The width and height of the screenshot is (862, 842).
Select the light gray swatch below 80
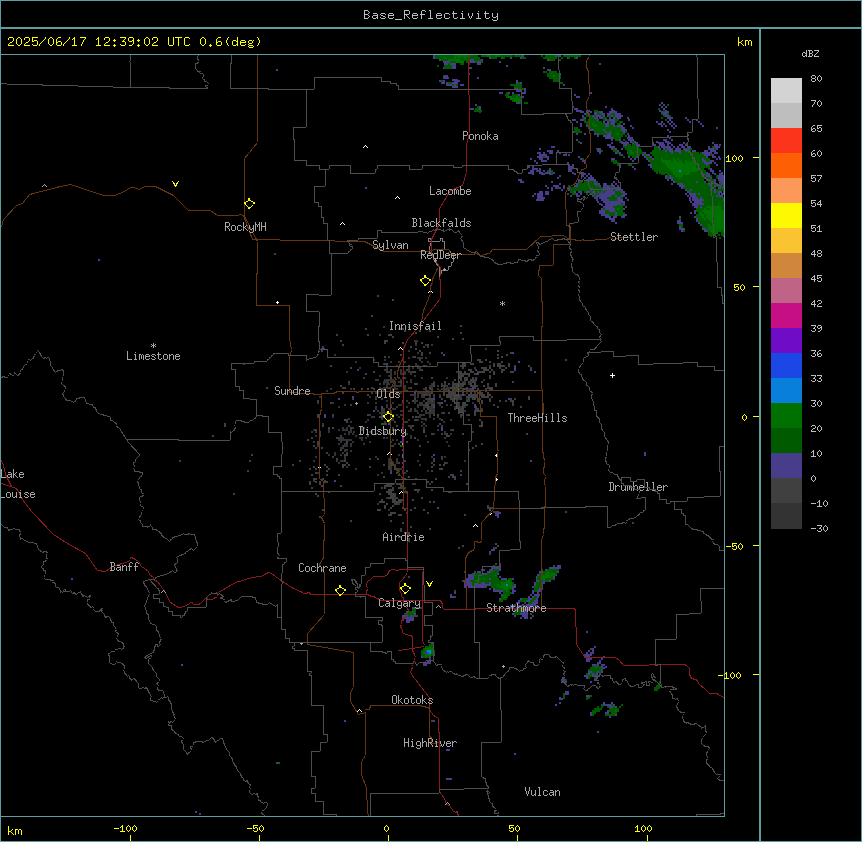(x=786, y=91)
